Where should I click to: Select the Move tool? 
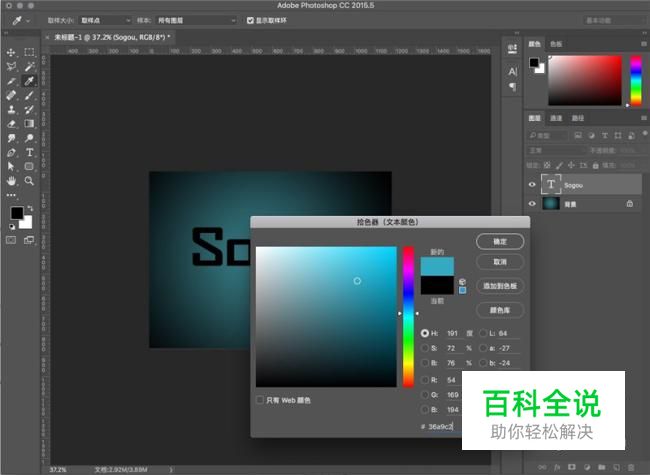11,52
